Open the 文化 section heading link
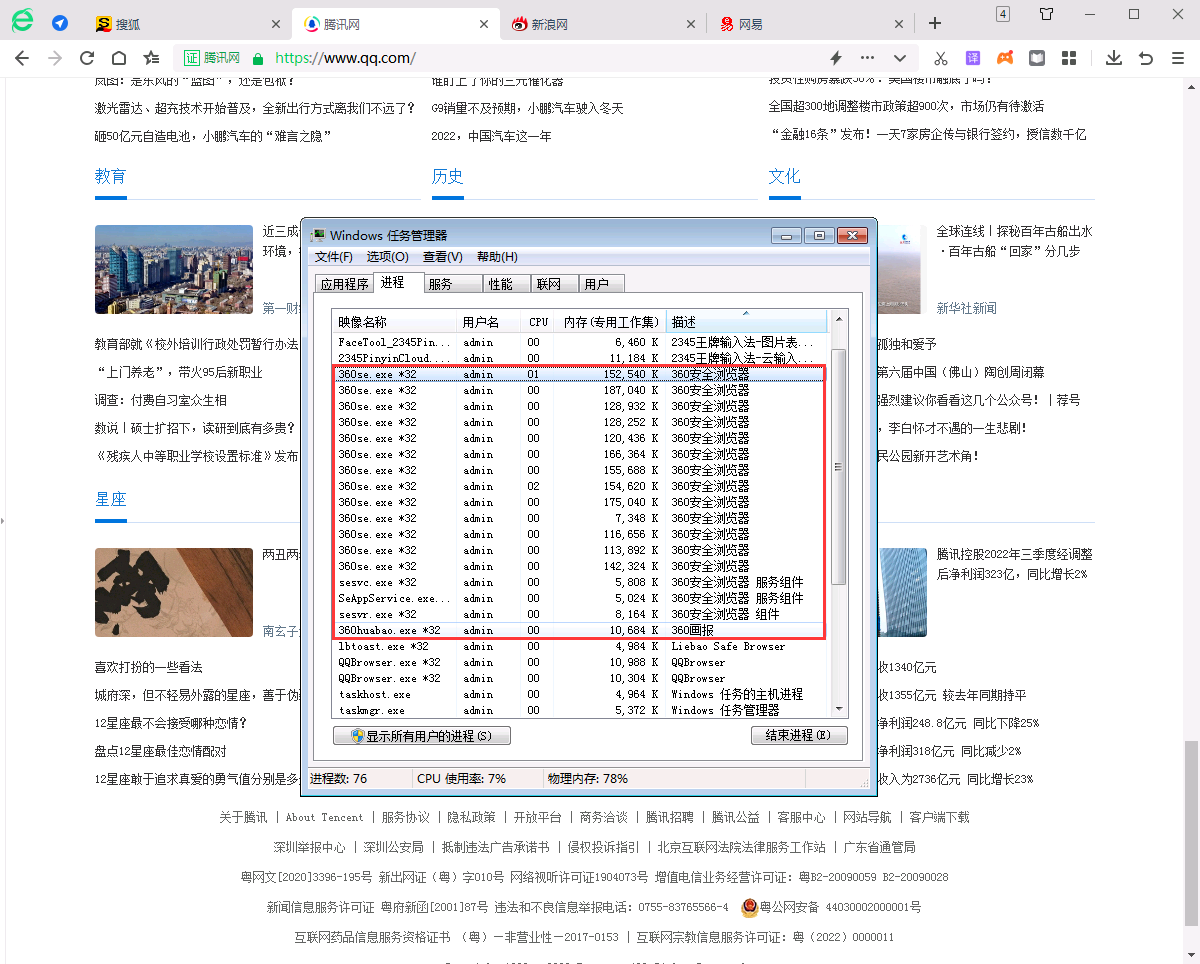Screen dimensions: 1200x964 coord(785,176)
